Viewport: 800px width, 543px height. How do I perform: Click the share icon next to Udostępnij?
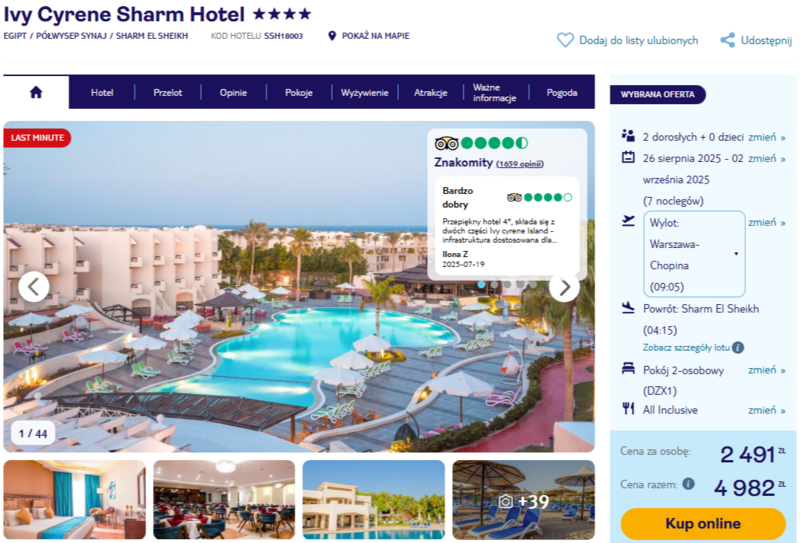click(728, 40)
